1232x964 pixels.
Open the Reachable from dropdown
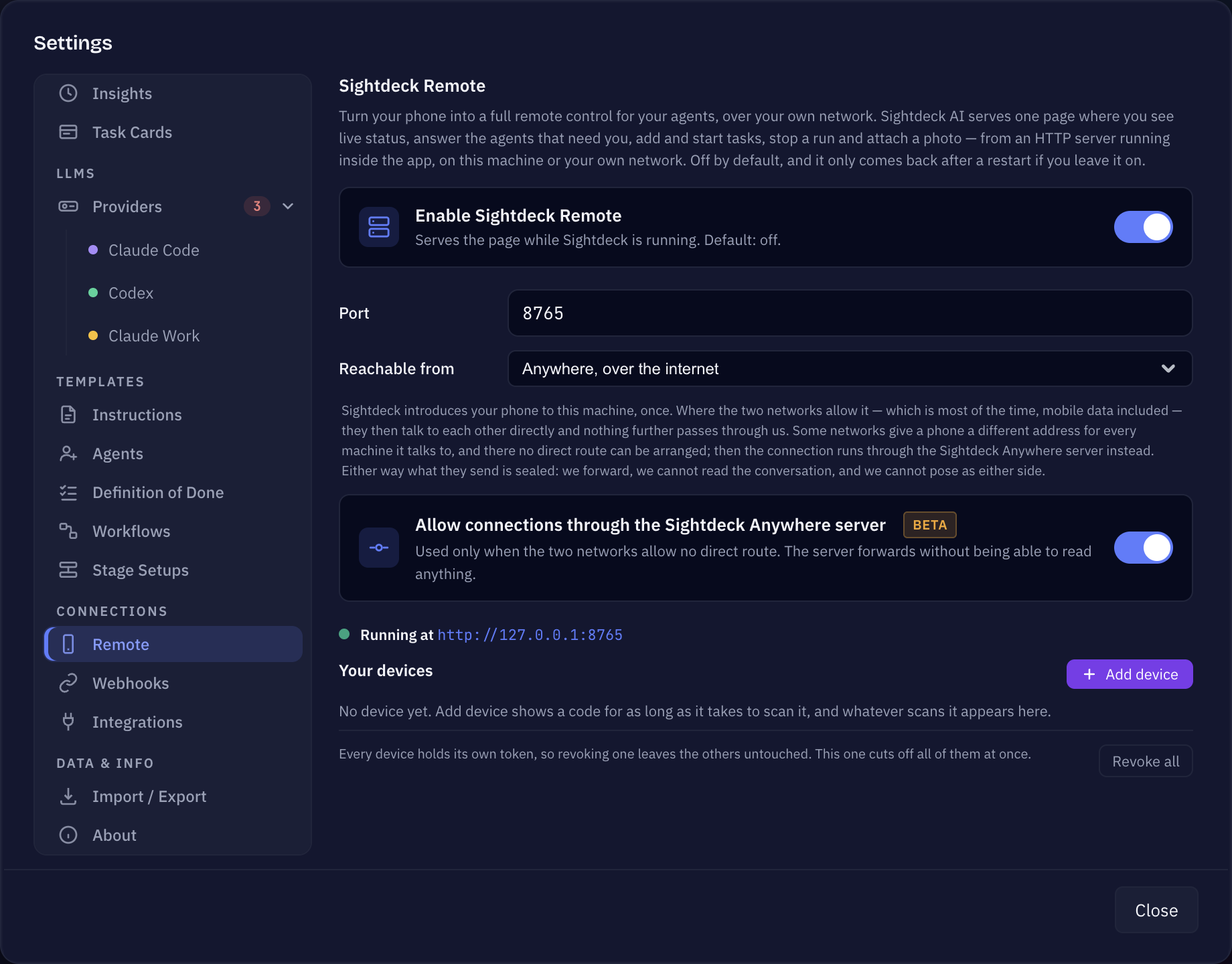(x=850, y=369)
